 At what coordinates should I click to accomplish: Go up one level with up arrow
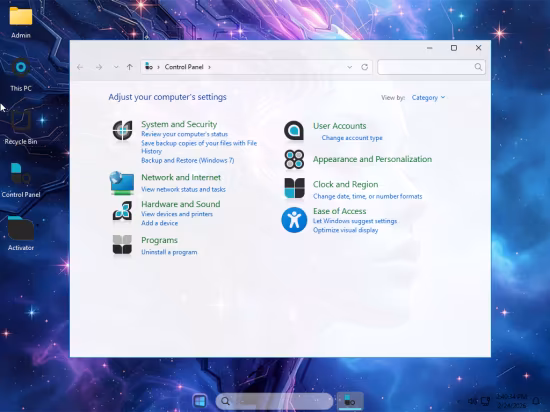[130, 67]
